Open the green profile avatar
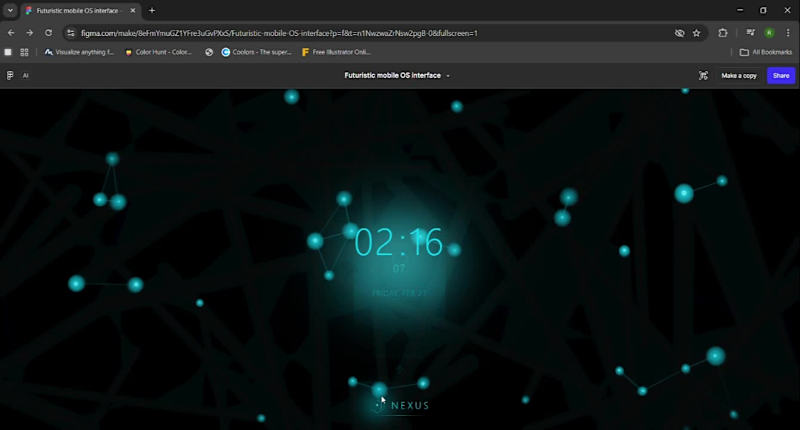This screenshot has height=430, width=800. pyautogui.click(x=769, y=33)
